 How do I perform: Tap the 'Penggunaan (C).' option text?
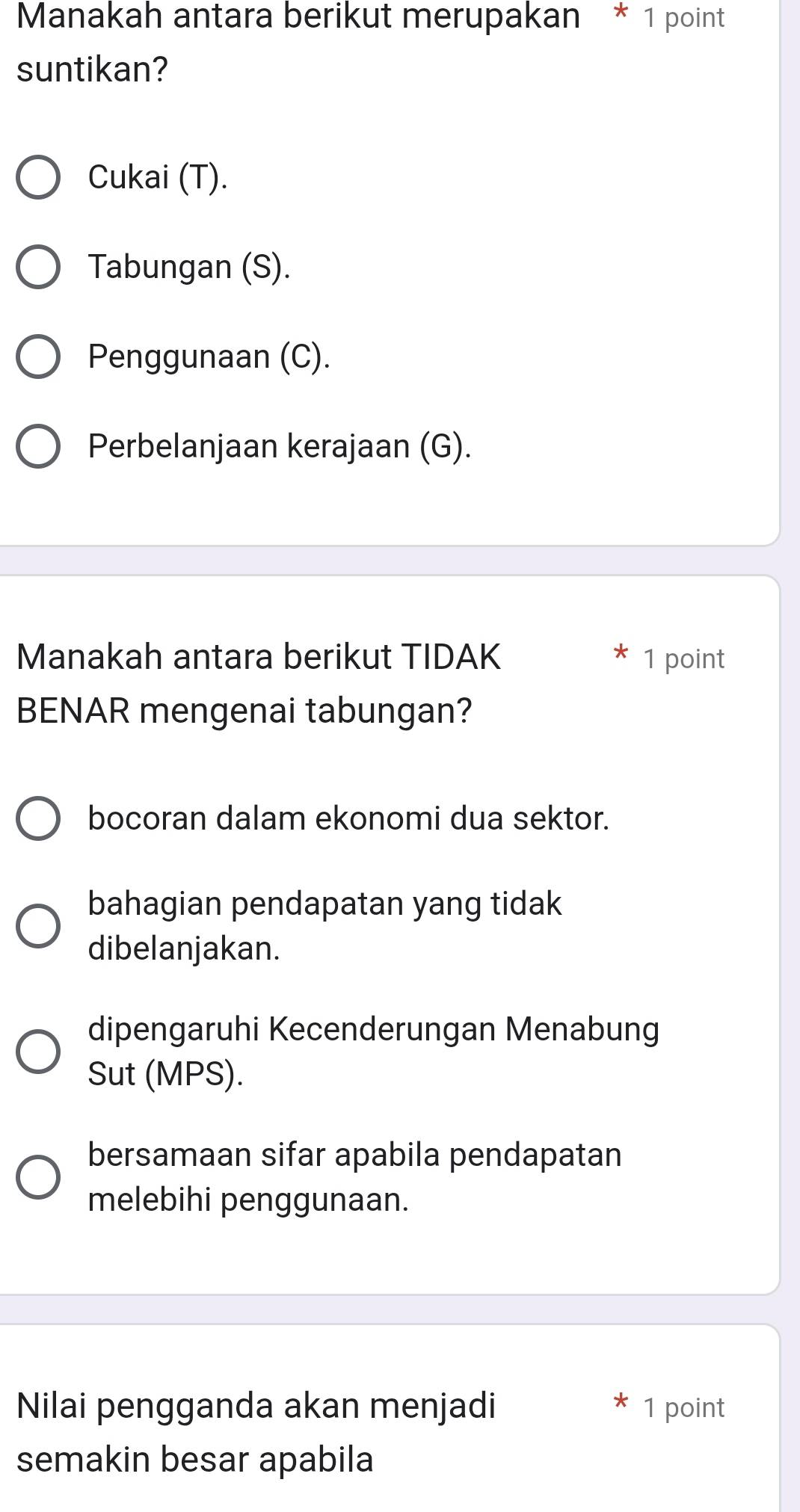209,357
